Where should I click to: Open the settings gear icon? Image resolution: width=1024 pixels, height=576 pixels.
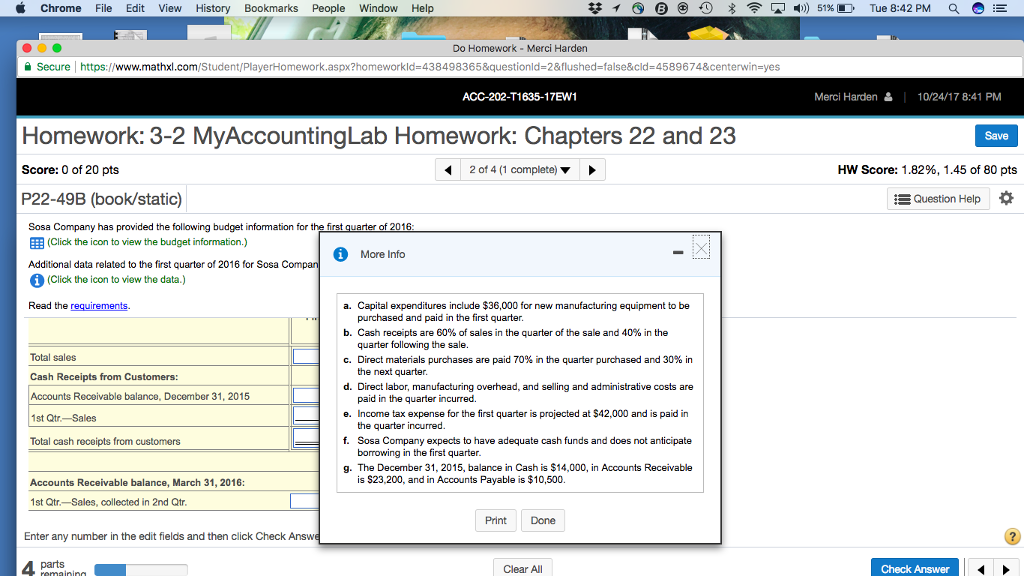pyautogui.click(x=1006, y=199)
